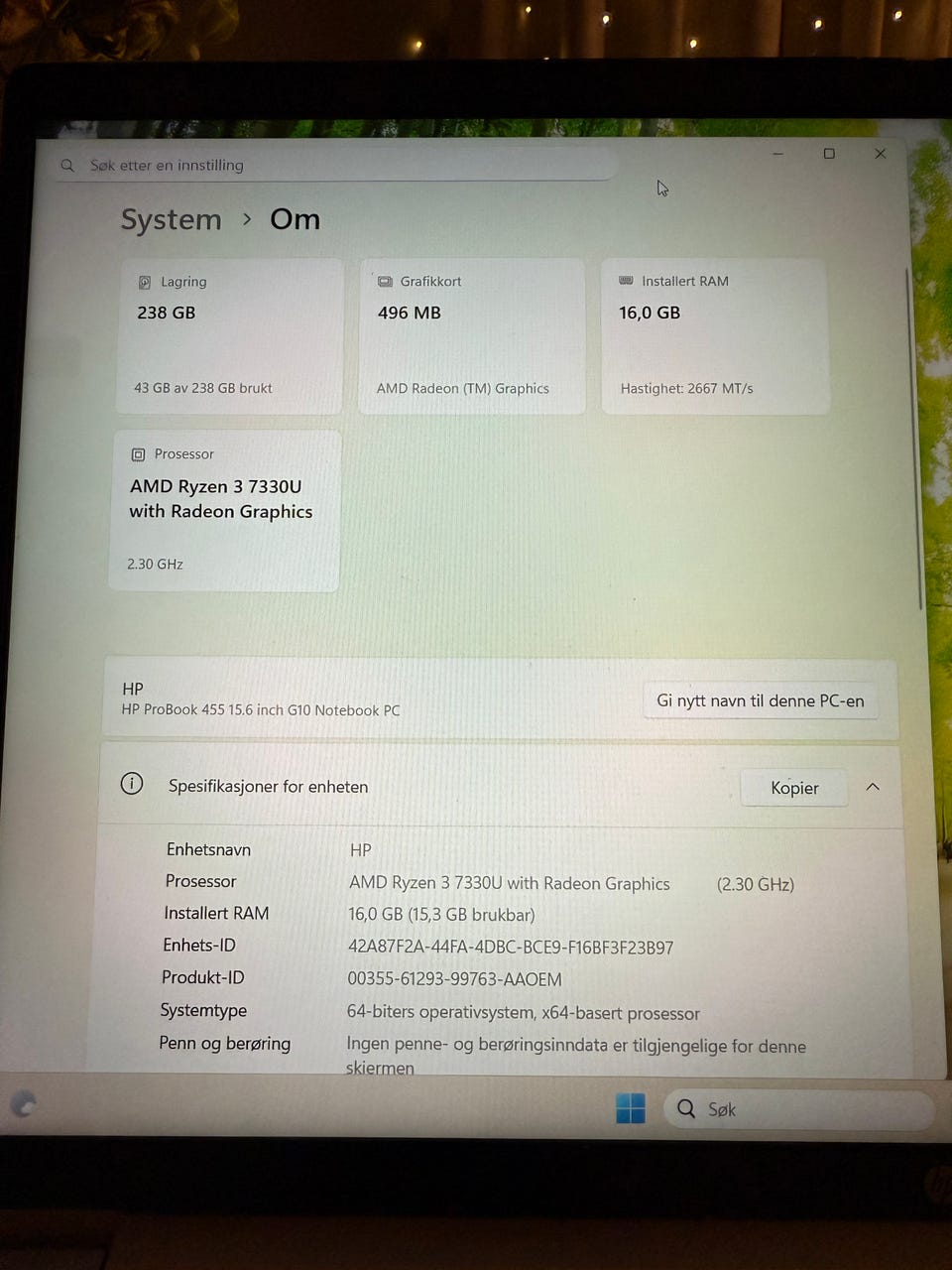Open the Prosessor card
Screen dimensions: 952x1270
point(225,511)
